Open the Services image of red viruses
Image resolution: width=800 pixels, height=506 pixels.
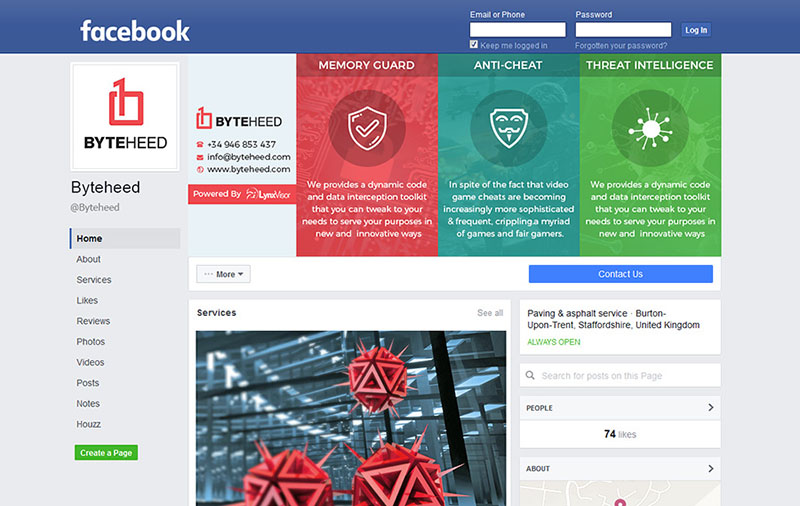[x=351, y=418]
